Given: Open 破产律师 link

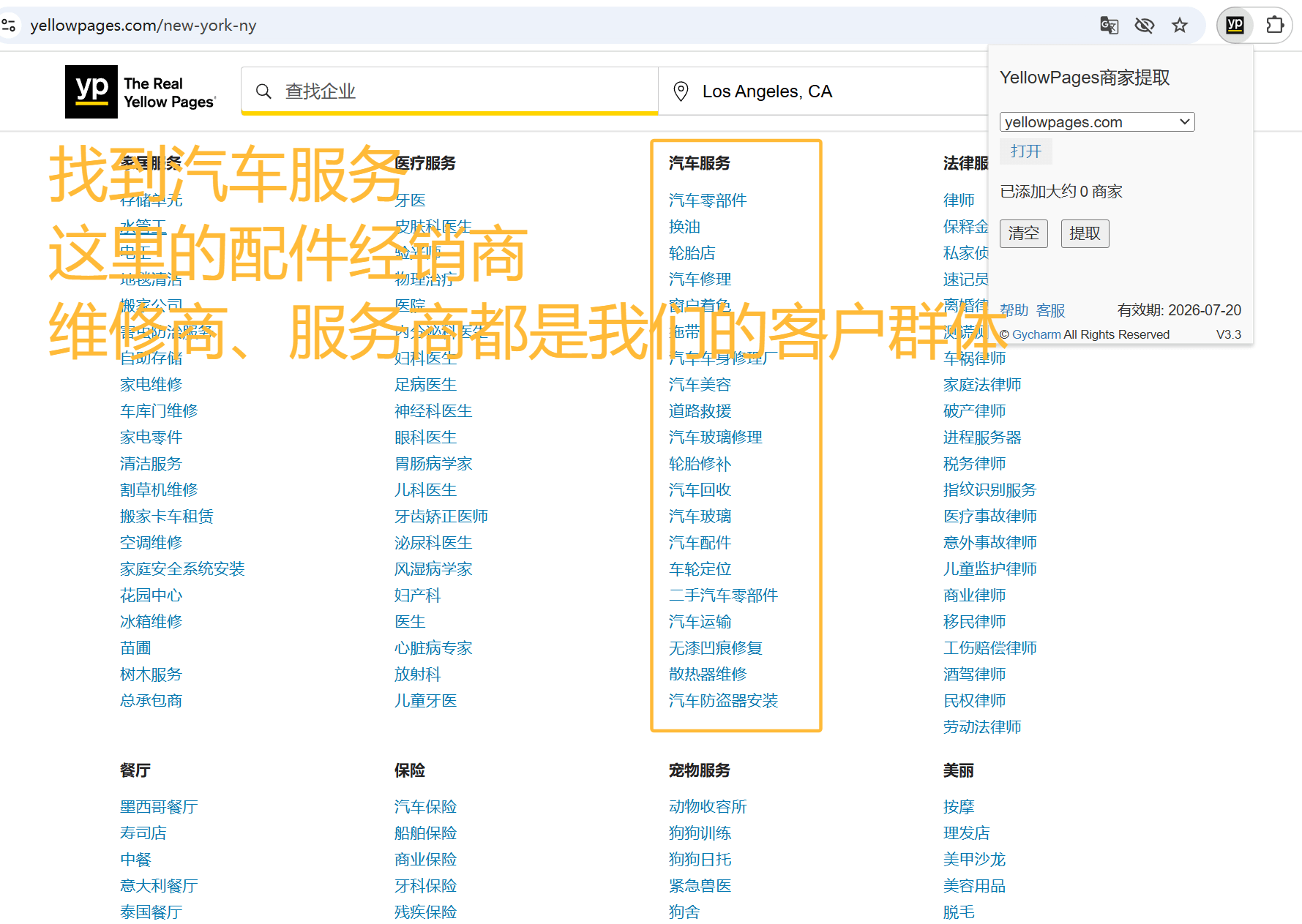Looking at the screenshot, I should (x=975, y=411).
